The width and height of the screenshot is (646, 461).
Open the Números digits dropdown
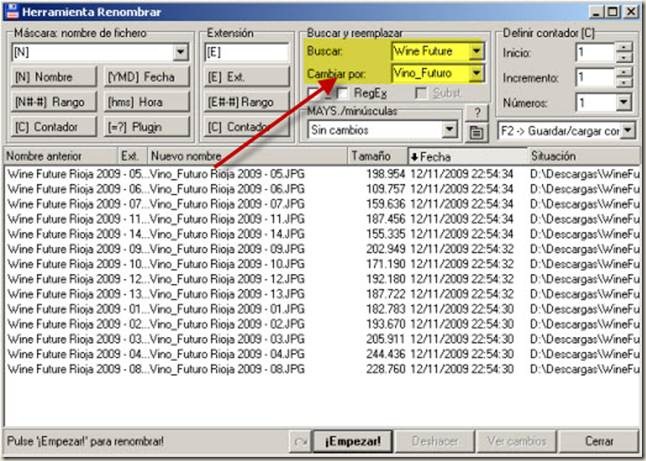click(623, 102)
